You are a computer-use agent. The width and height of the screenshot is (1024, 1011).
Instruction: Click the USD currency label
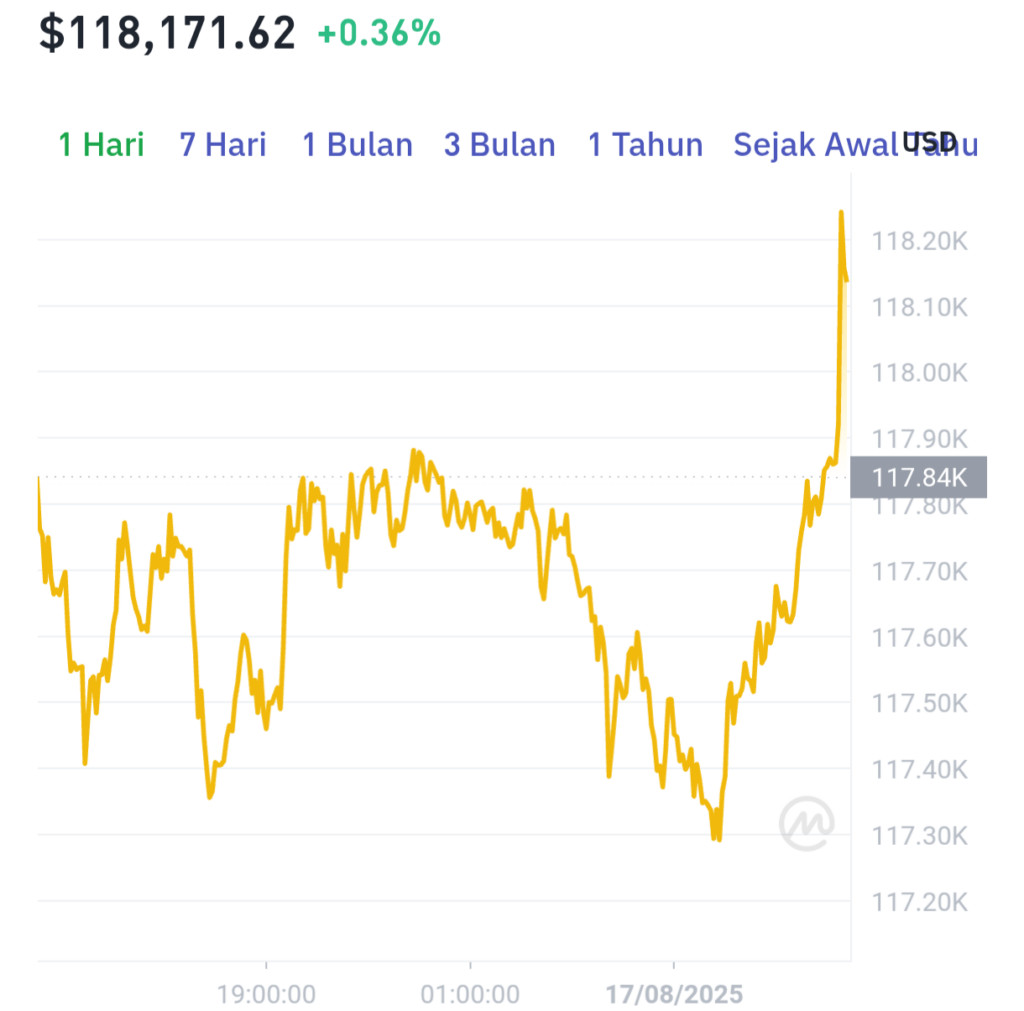[x=929, y=142]
